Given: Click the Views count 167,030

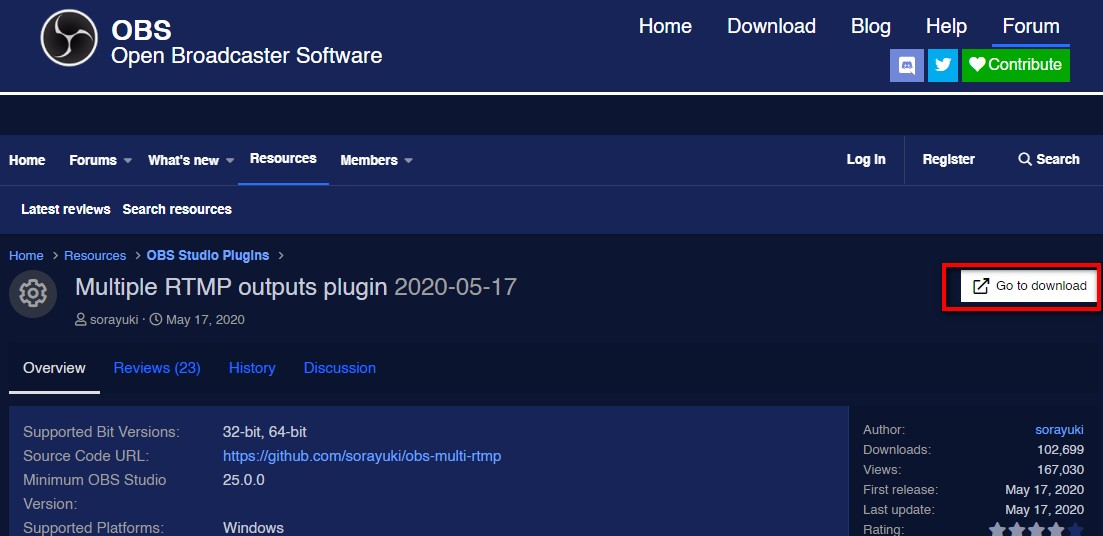Looking at the screenshot, I should pos(1060,470).
